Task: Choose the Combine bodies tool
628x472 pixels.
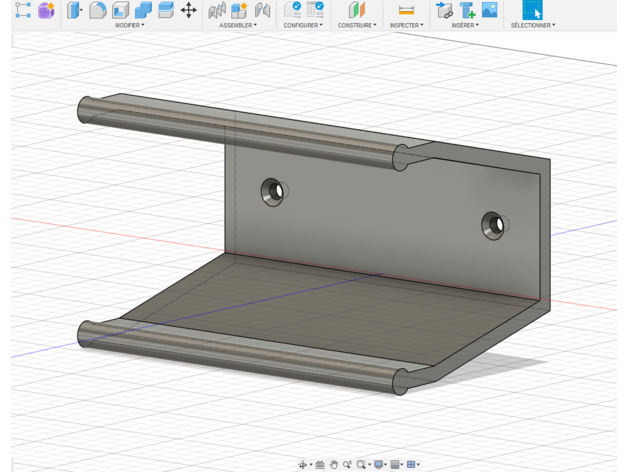Action: tap(143, 10)
